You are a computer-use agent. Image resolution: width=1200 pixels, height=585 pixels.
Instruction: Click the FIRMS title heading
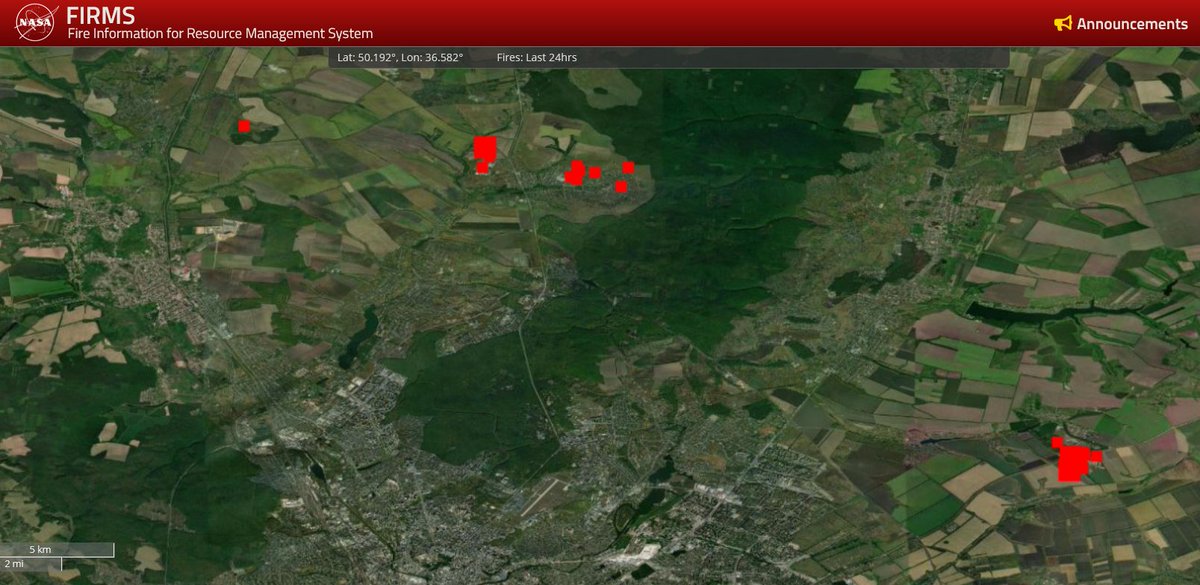coord(101,15)
